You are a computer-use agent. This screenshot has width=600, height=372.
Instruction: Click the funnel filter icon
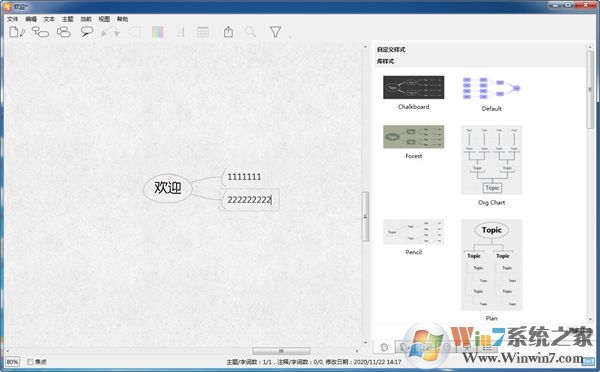pyautogui.click(x=276, y=32)
